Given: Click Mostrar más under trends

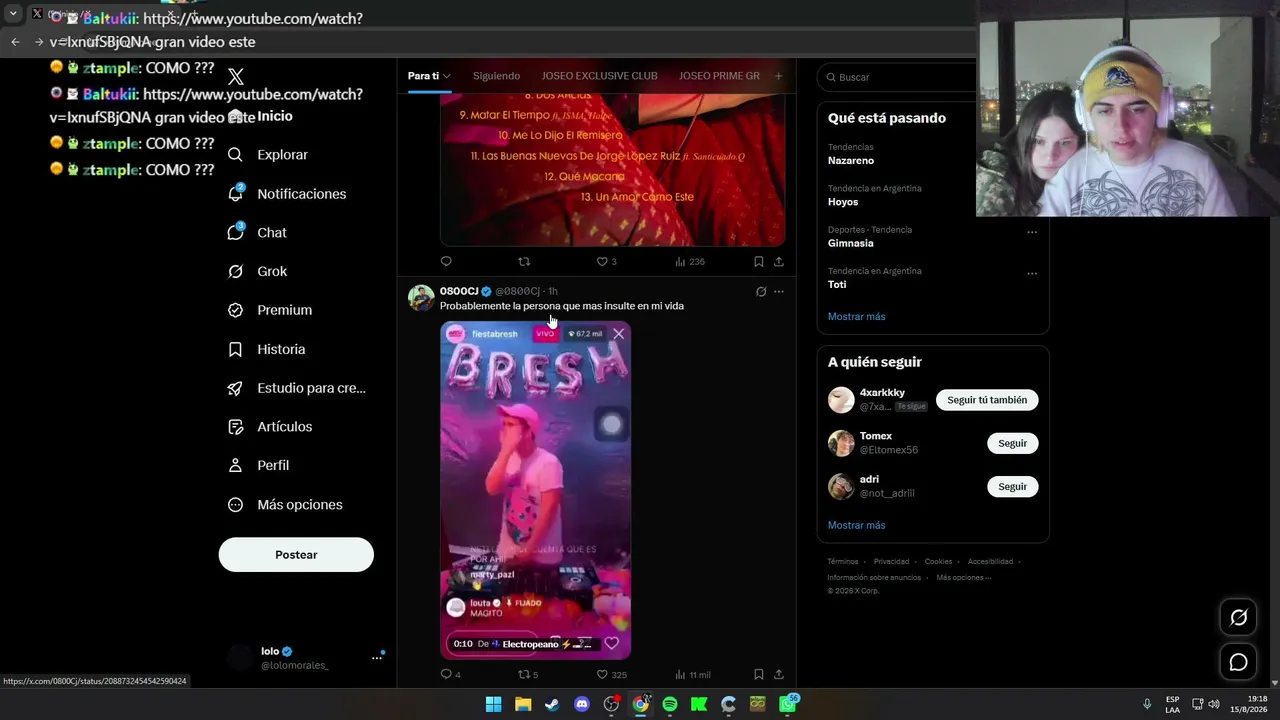Looking at the screenshot, I should (856, 317).
